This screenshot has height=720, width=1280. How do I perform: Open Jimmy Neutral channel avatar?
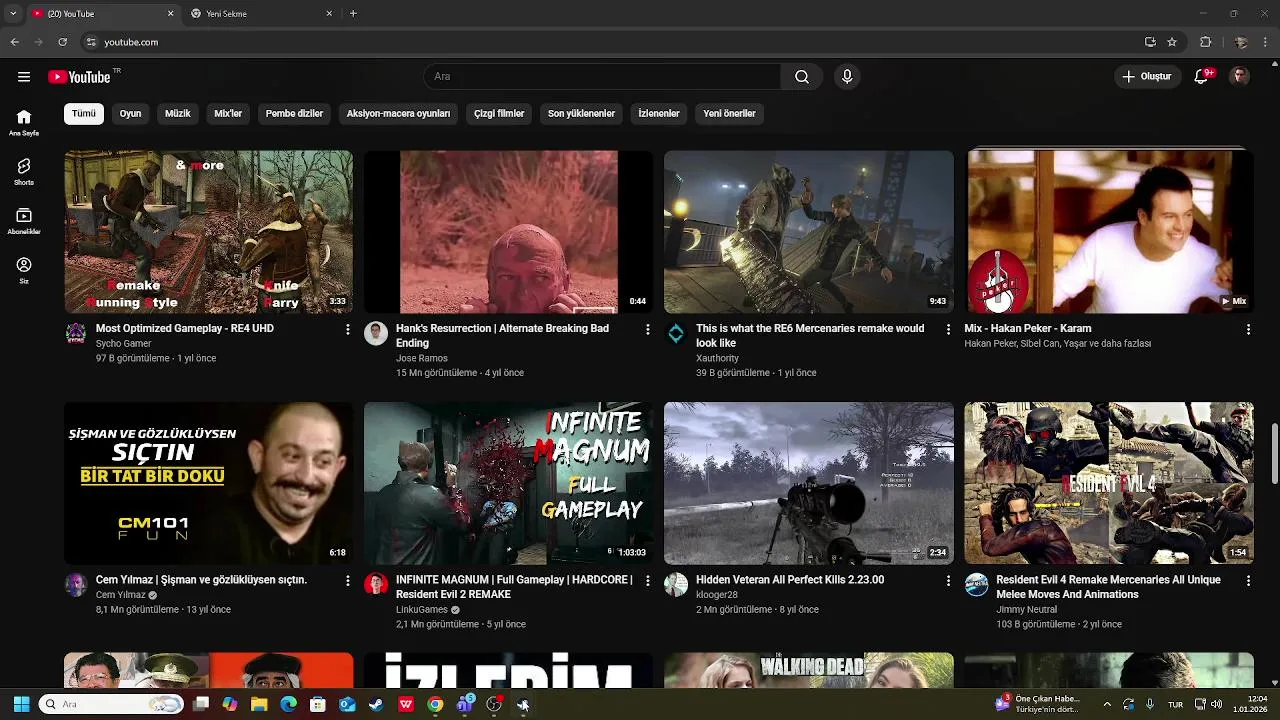pos(976,584)
